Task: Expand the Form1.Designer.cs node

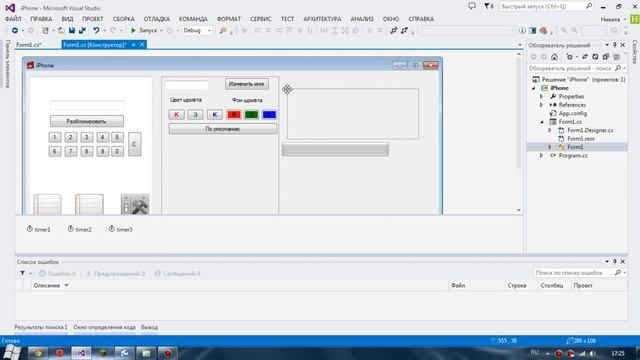Action: 550,130
